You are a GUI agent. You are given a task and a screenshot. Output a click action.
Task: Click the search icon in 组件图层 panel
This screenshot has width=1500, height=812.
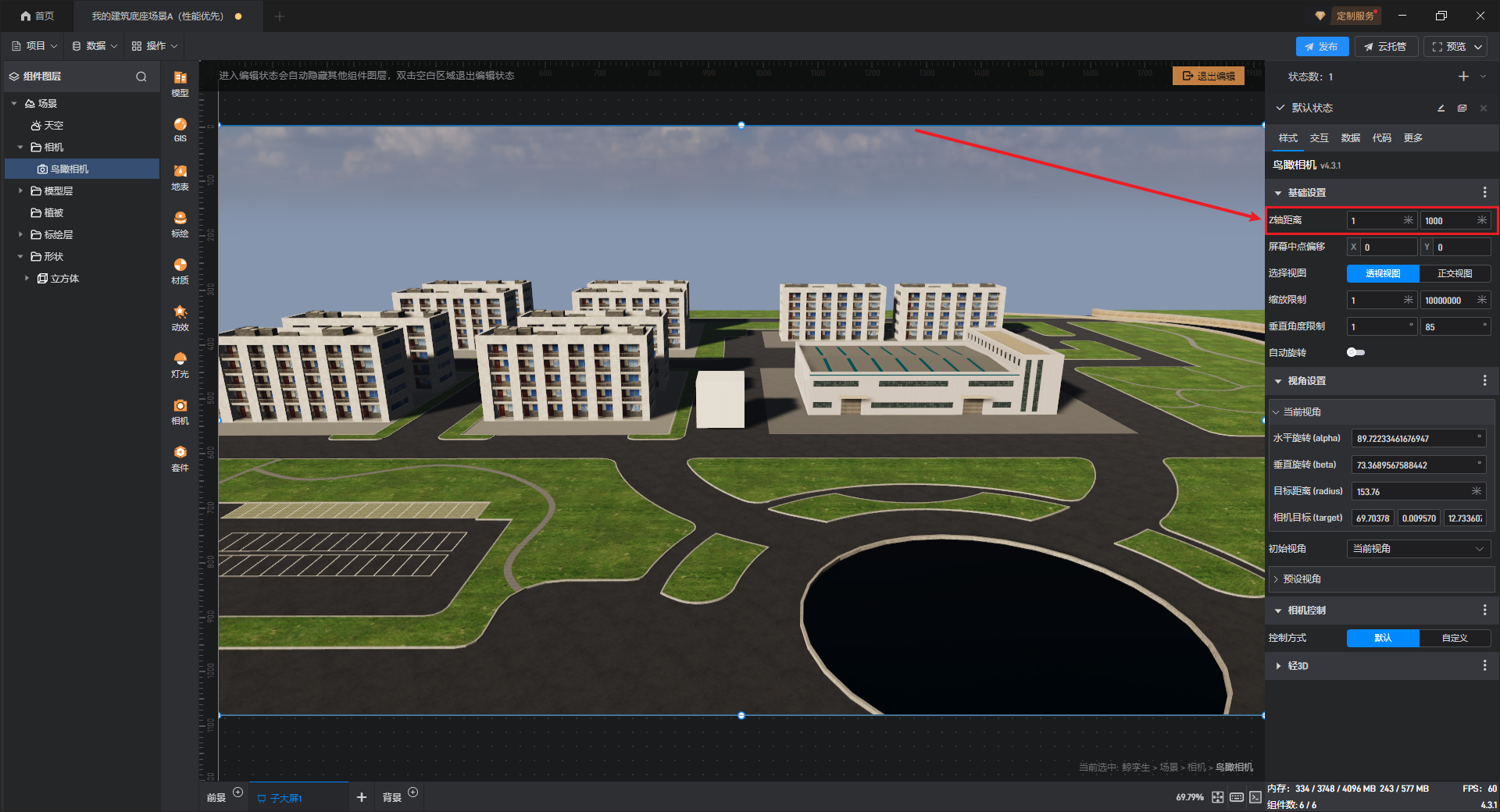click(x=141, y=77)
